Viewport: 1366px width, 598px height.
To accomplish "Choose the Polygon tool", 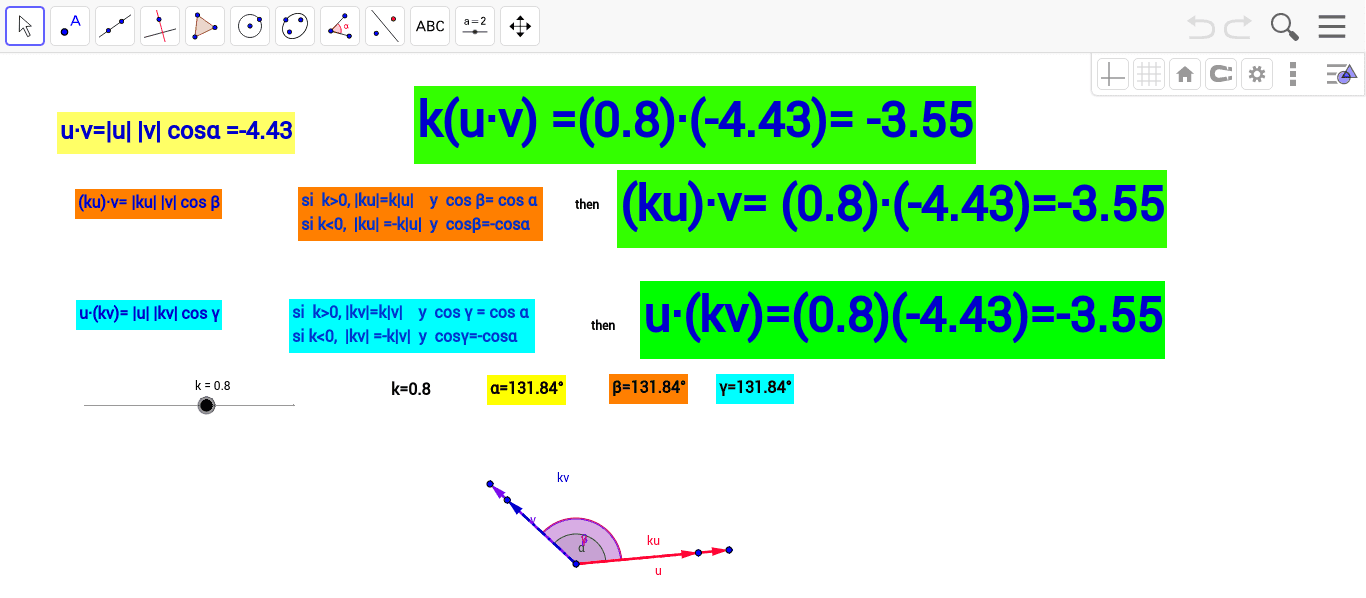I will coord(204,25).
